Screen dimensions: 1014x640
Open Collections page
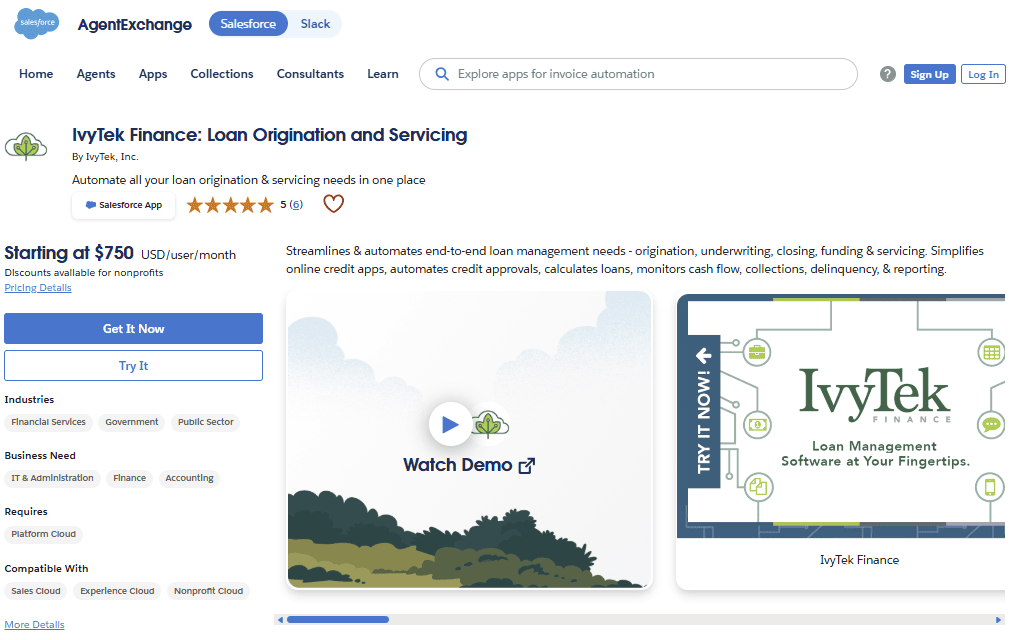(222, 74)
